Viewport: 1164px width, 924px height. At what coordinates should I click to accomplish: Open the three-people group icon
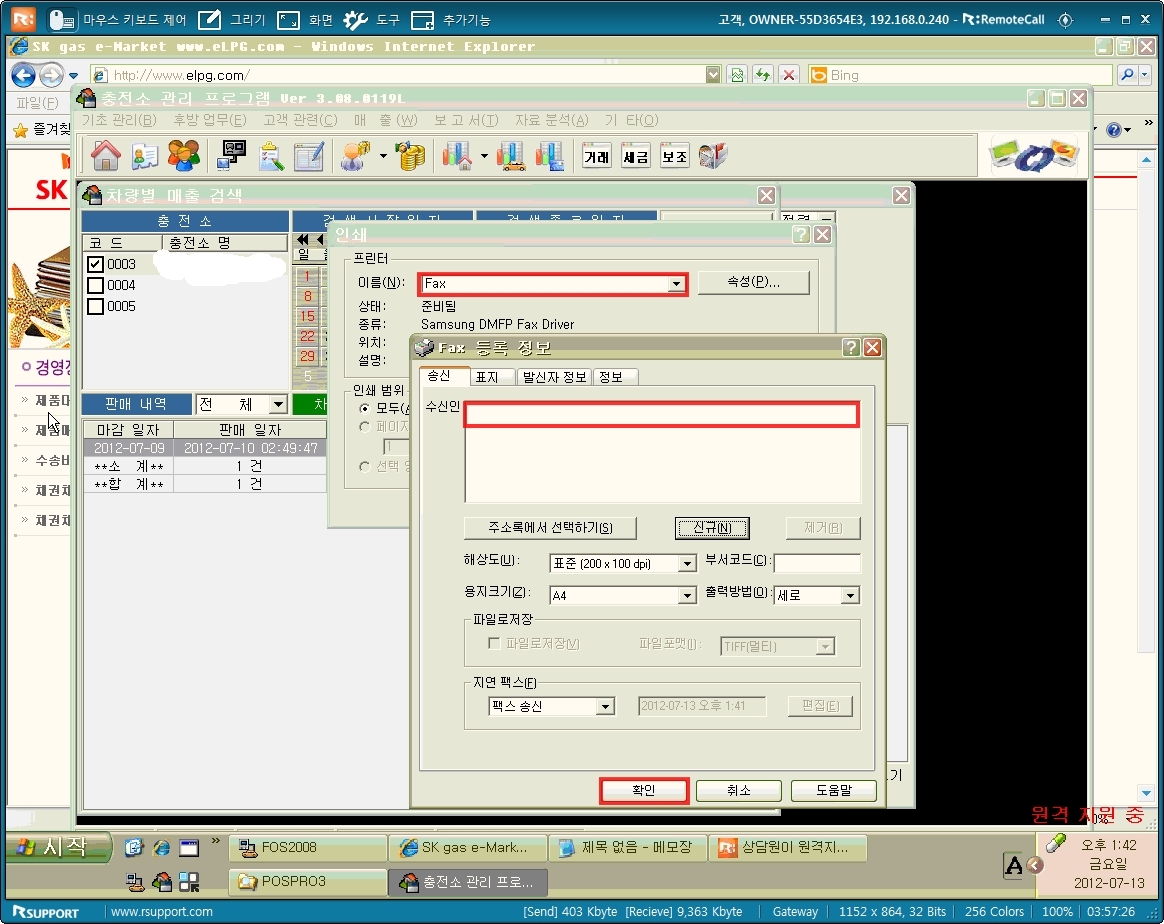tap(183, 155)
